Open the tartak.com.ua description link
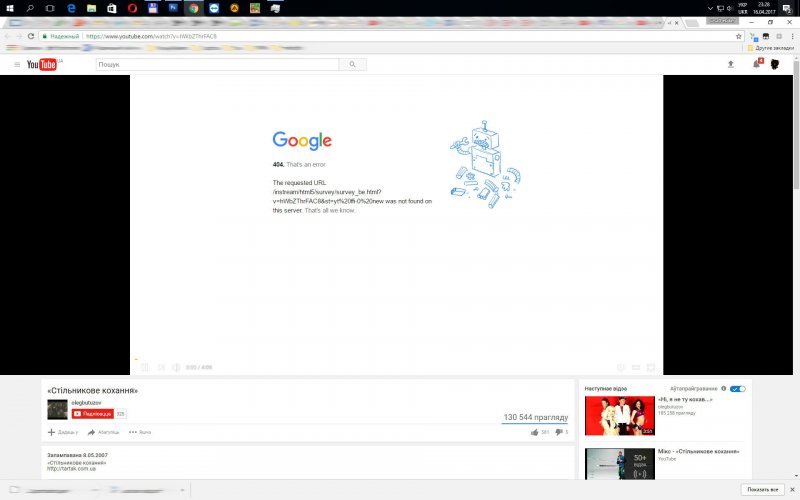 (x=71, y=469)
